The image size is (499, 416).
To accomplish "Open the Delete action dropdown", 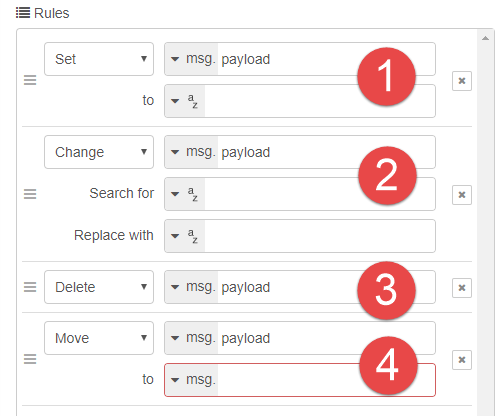I will (x=99, y=287).
